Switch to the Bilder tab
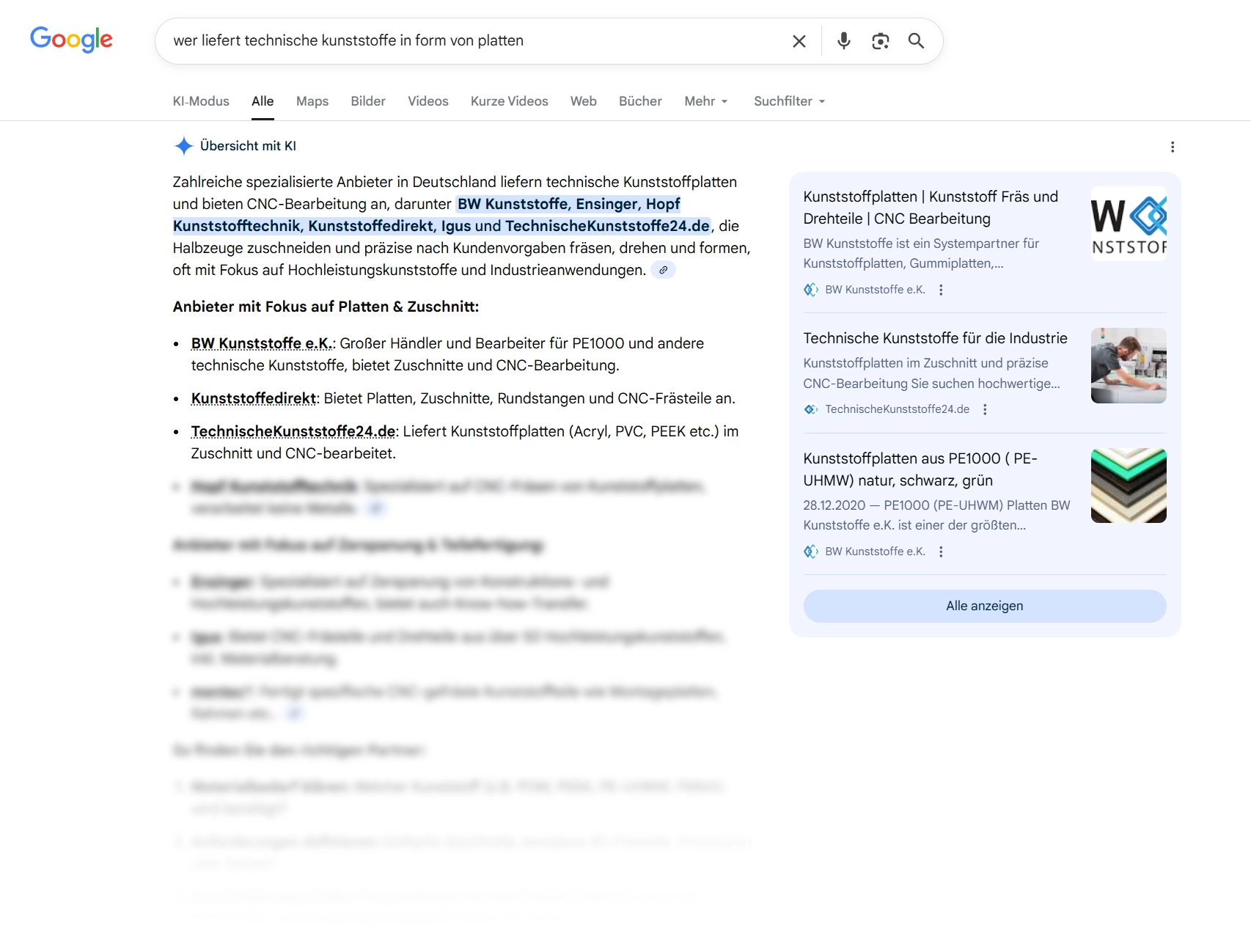Viewport: 1251px width, 952px height. pyautogui.click(x=367, y=101)
